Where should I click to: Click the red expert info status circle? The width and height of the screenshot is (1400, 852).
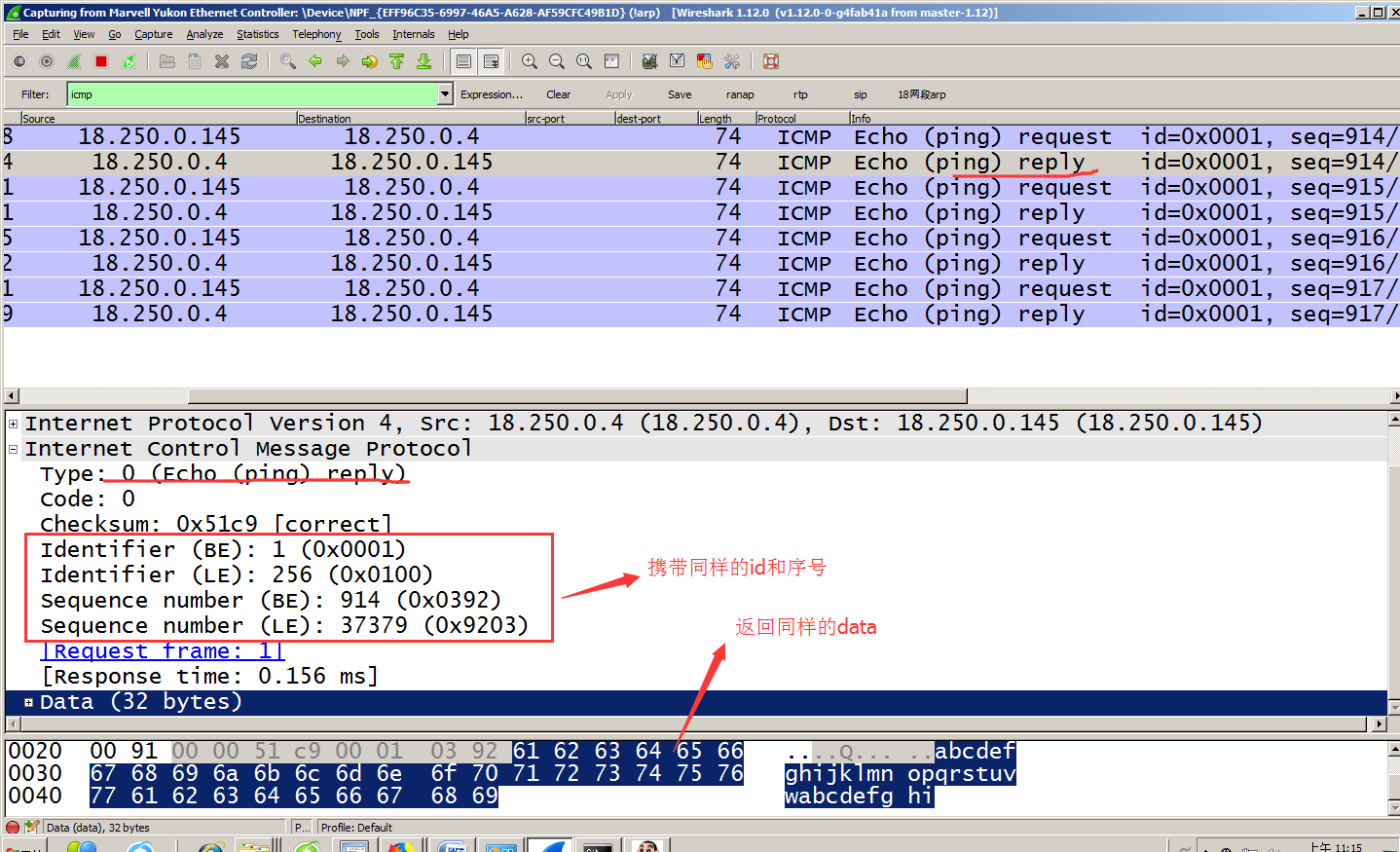[x=13, y=828]
